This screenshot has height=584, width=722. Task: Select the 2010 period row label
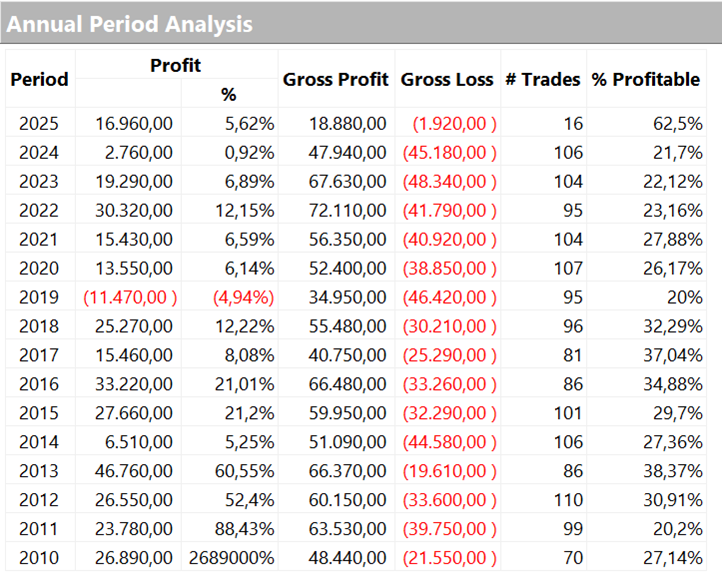39,558
